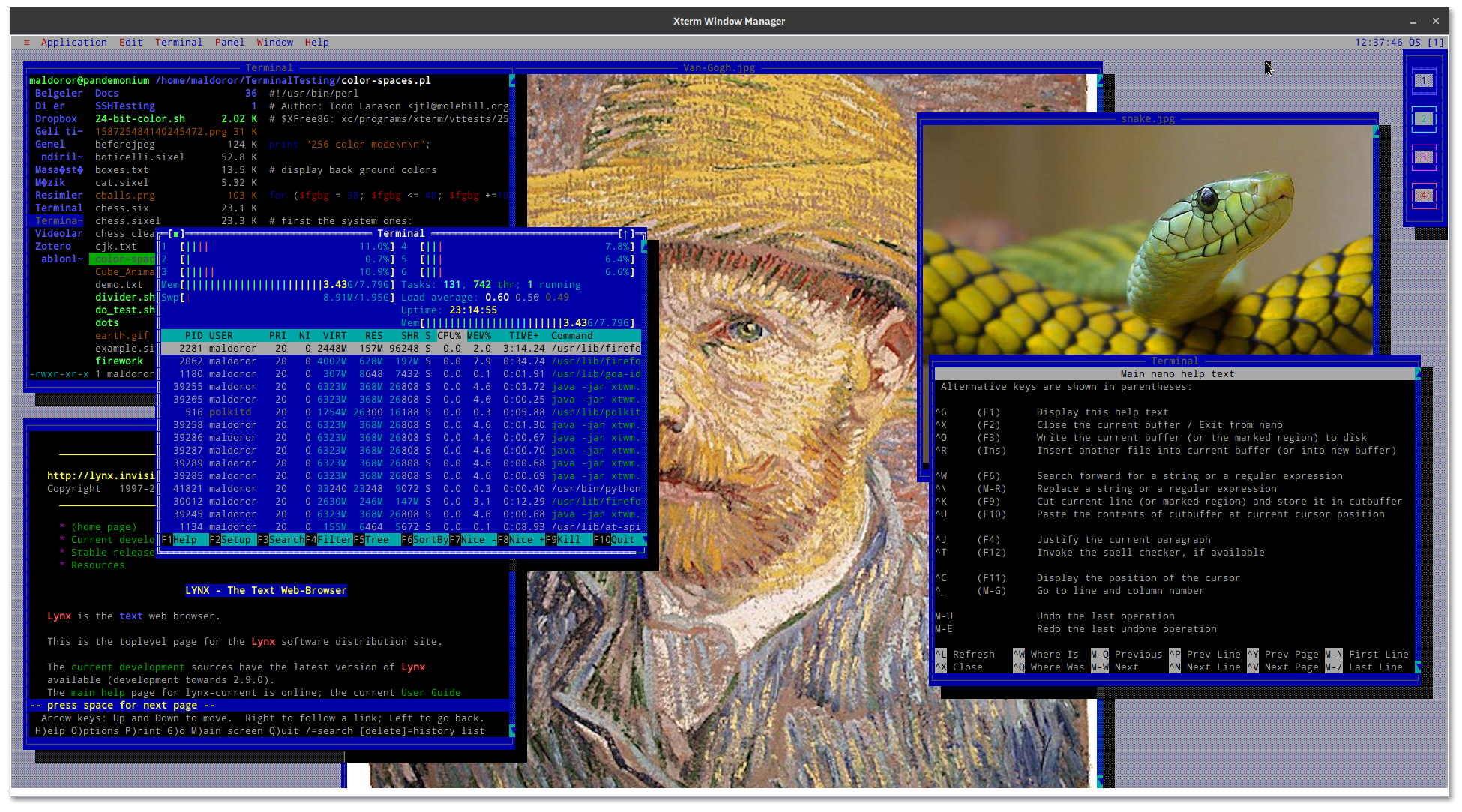Image resolution: width=1462 pixels, height=812 pixels.
Task: Click snake.jpg window scroll-up arrow
Action: click(1376, 132)
